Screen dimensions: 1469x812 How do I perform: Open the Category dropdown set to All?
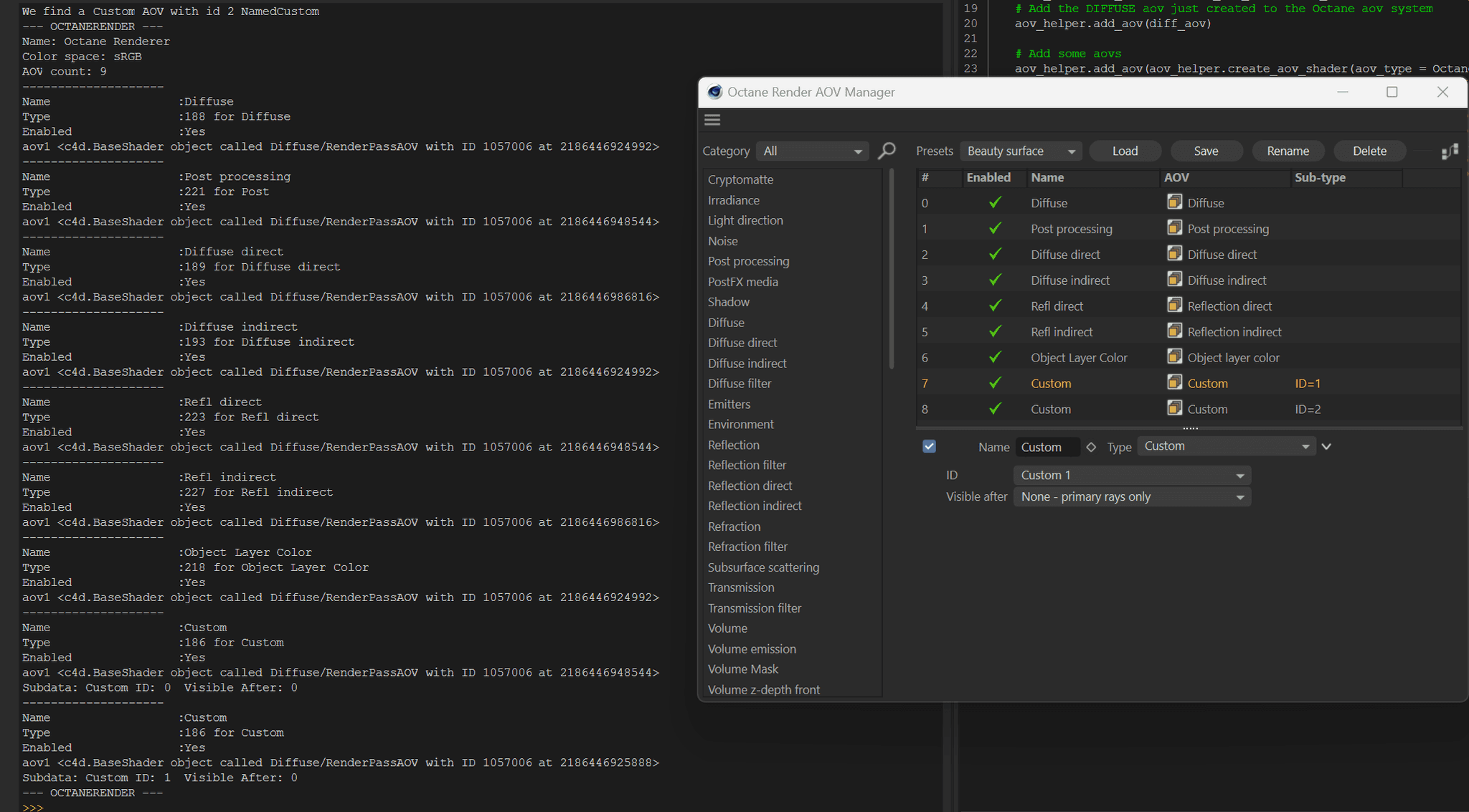(x=813, y=151)
